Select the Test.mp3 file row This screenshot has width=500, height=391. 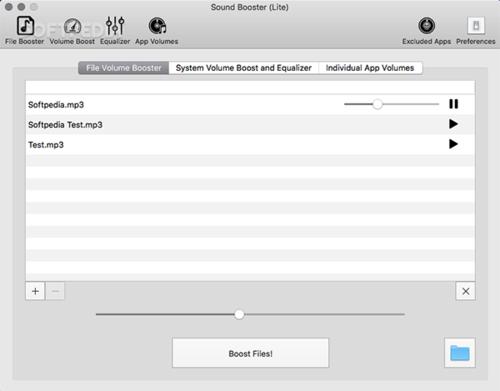pyautogui.click(x=250, y=145)
